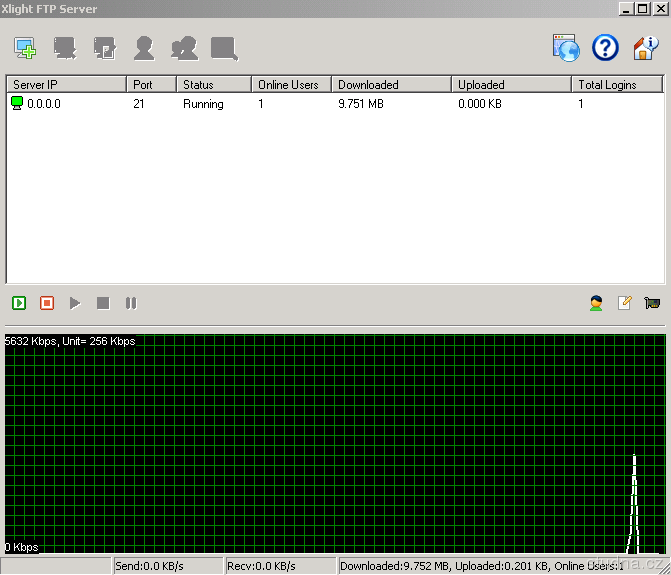Sort by the Downloaded column header

coord(390,85)
